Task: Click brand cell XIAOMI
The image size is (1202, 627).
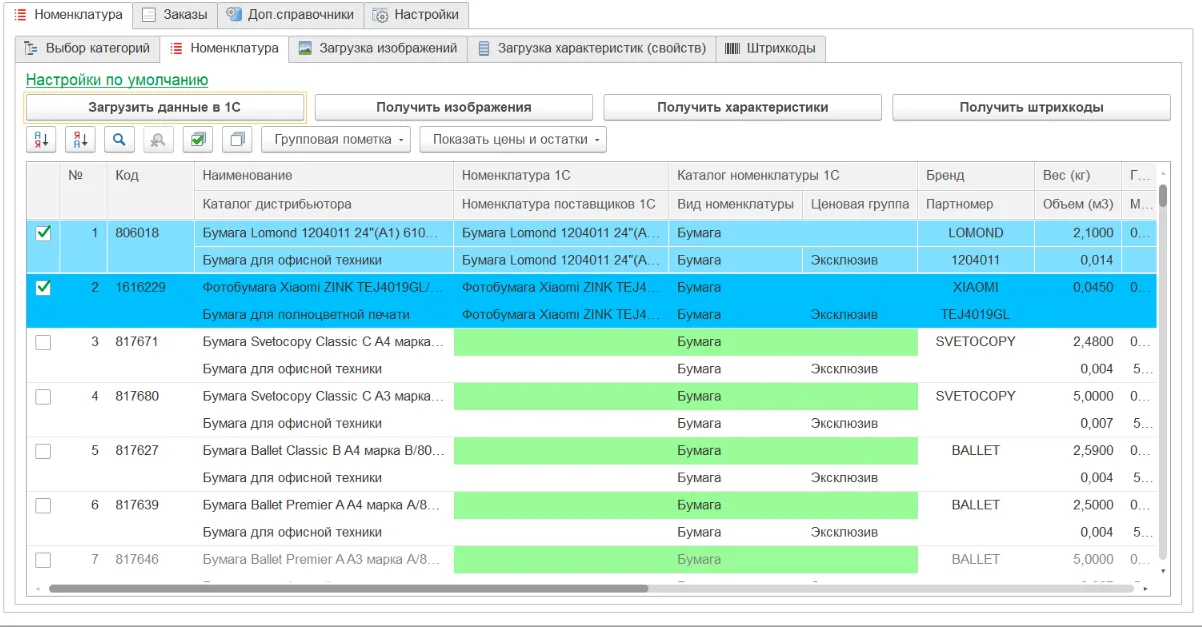Action: [x=976, y=287]
